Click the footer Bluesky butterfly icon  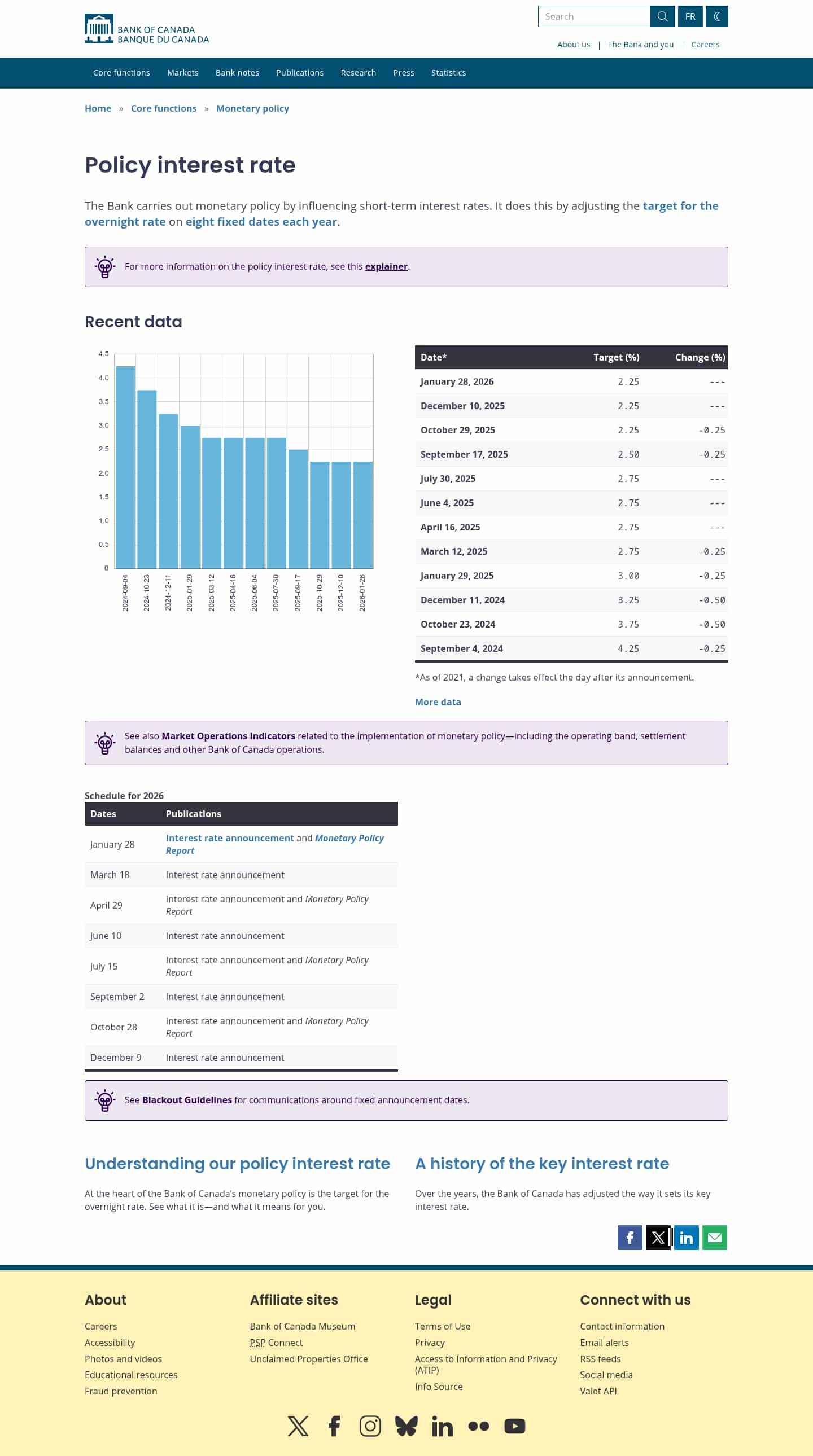tap(406, 1426)
